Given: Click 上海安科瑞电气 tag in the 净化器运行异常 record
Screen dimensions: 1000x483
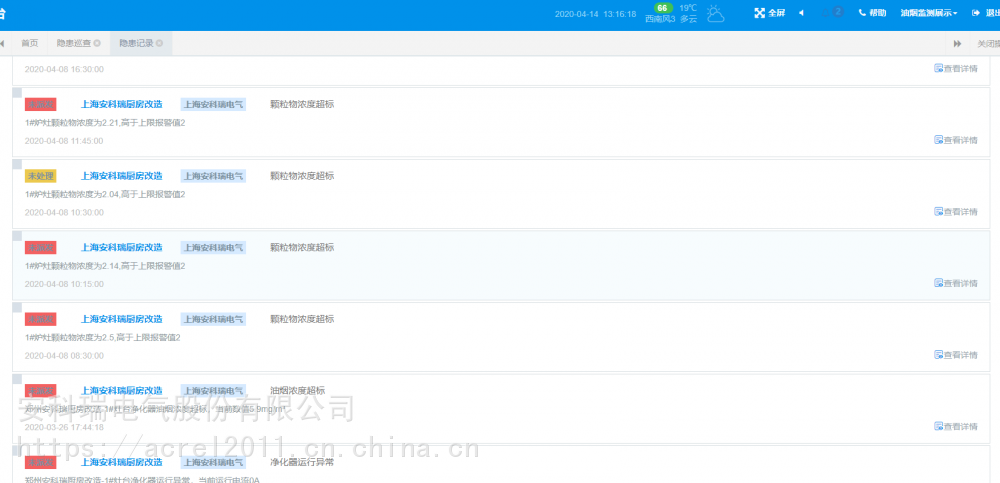Looking at the screenshot, I should [x=213, y=462].
